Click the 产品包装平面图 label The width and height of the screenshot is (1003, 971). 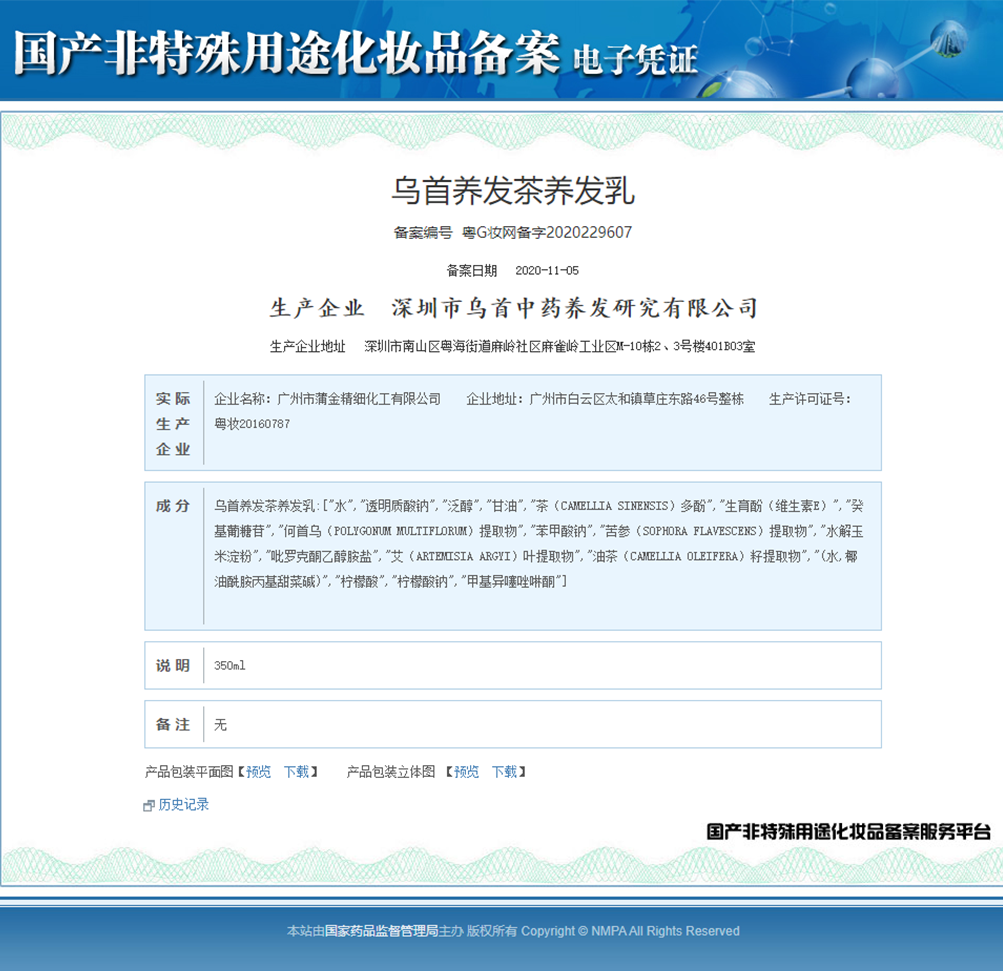[x=189, y=772]
